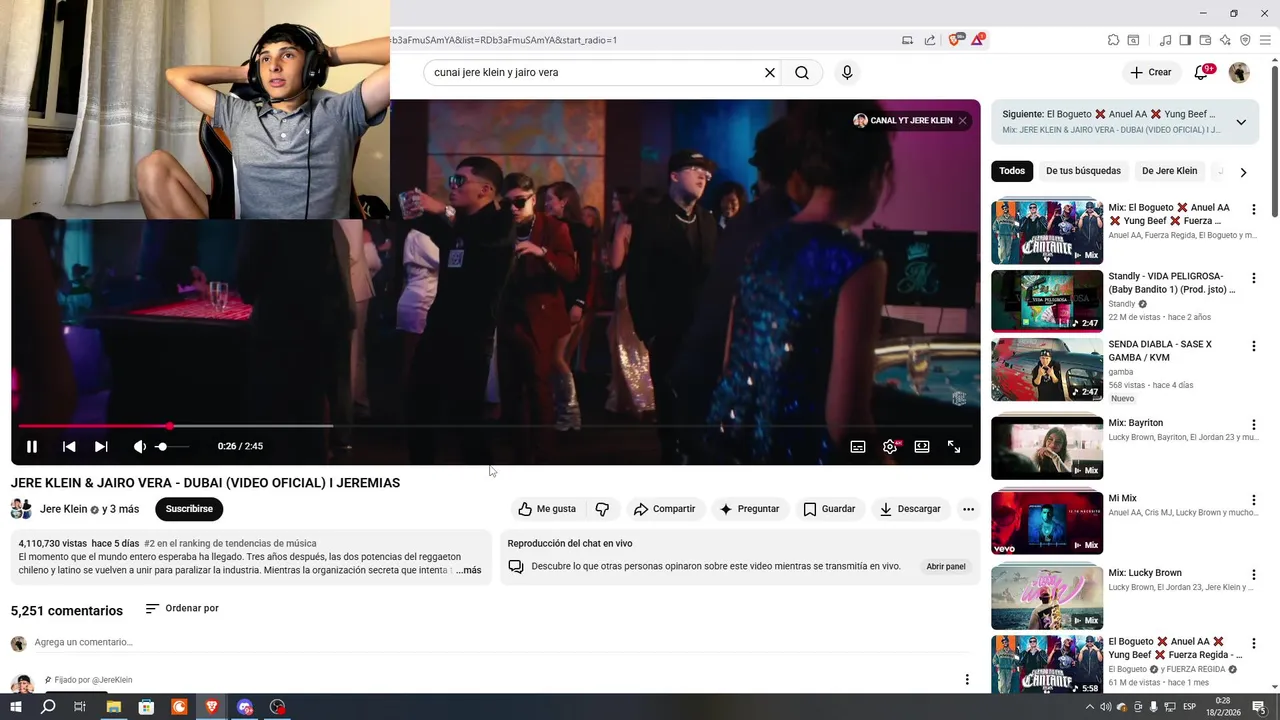
Task: Go to the previous video
Action: coord(69,447)
